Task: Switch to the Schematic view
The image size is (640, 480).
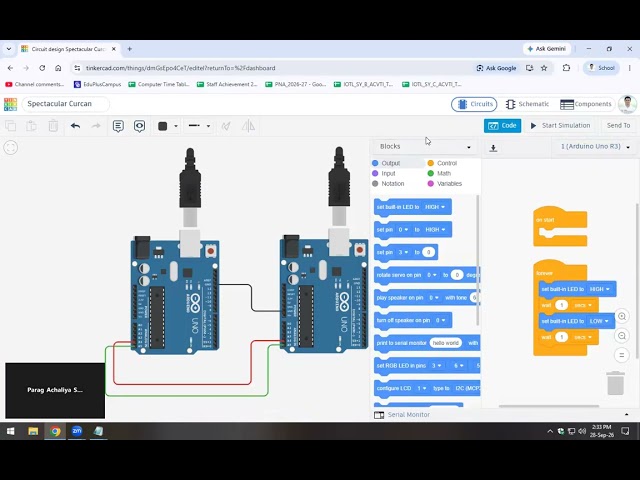Action: coord(527,104)
